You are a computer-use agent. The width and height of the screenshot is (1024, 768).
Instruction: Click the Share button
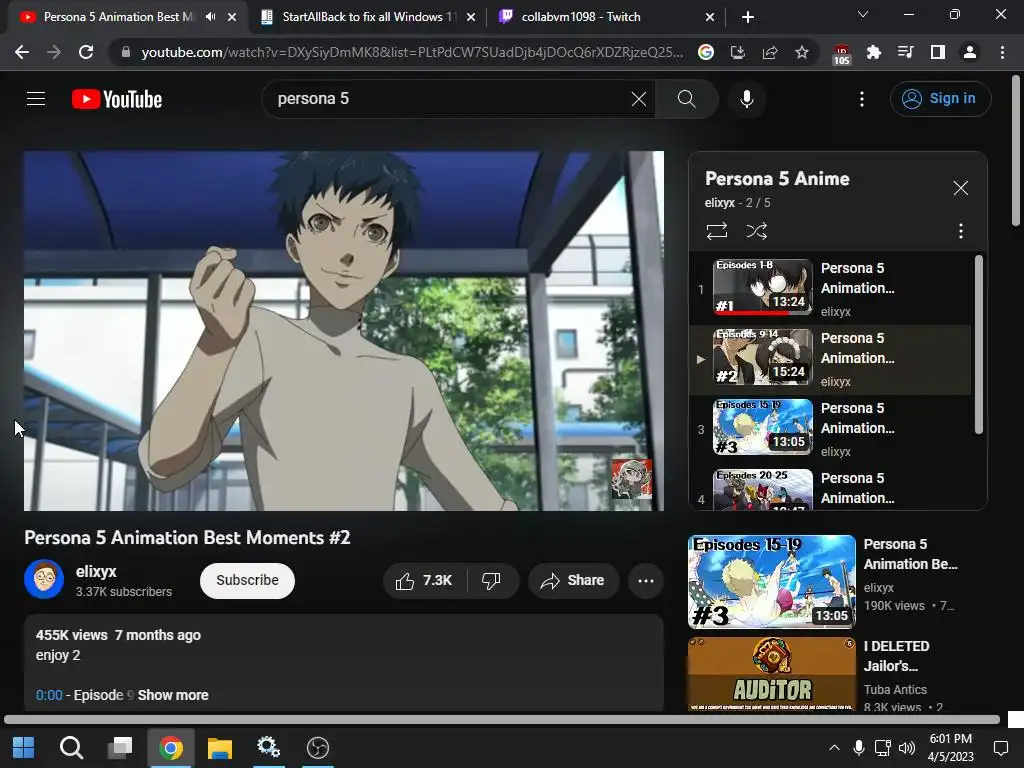[x=573, y=580]
